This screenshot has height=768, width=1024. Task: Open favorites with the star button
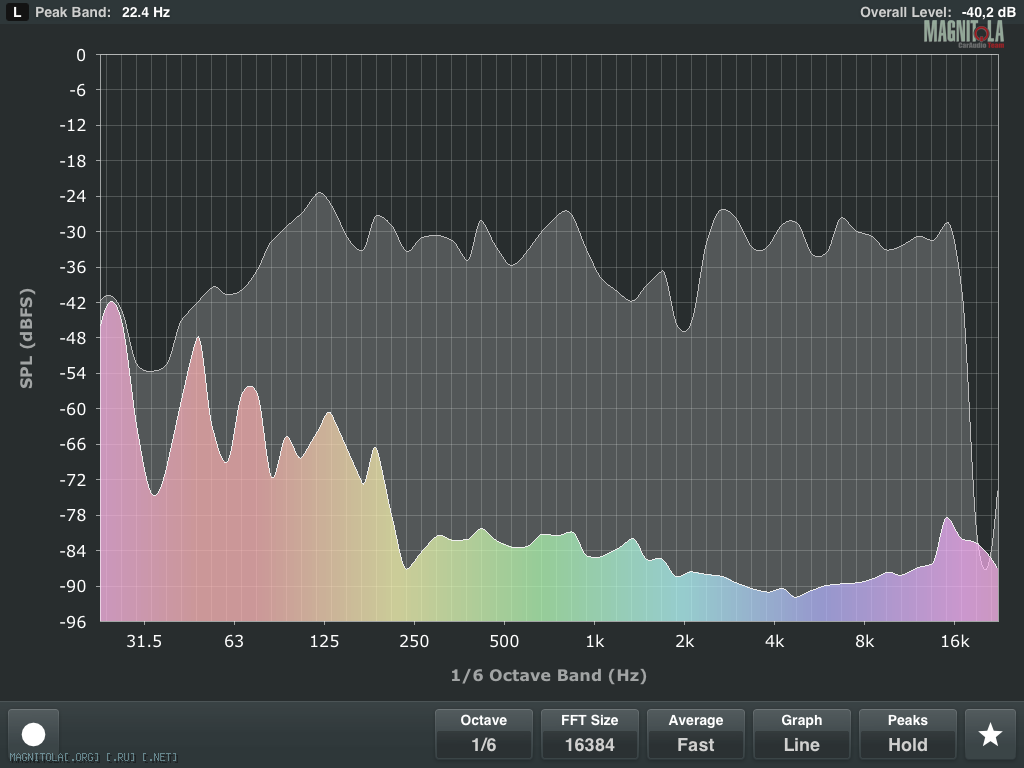(x=990, y=735)
